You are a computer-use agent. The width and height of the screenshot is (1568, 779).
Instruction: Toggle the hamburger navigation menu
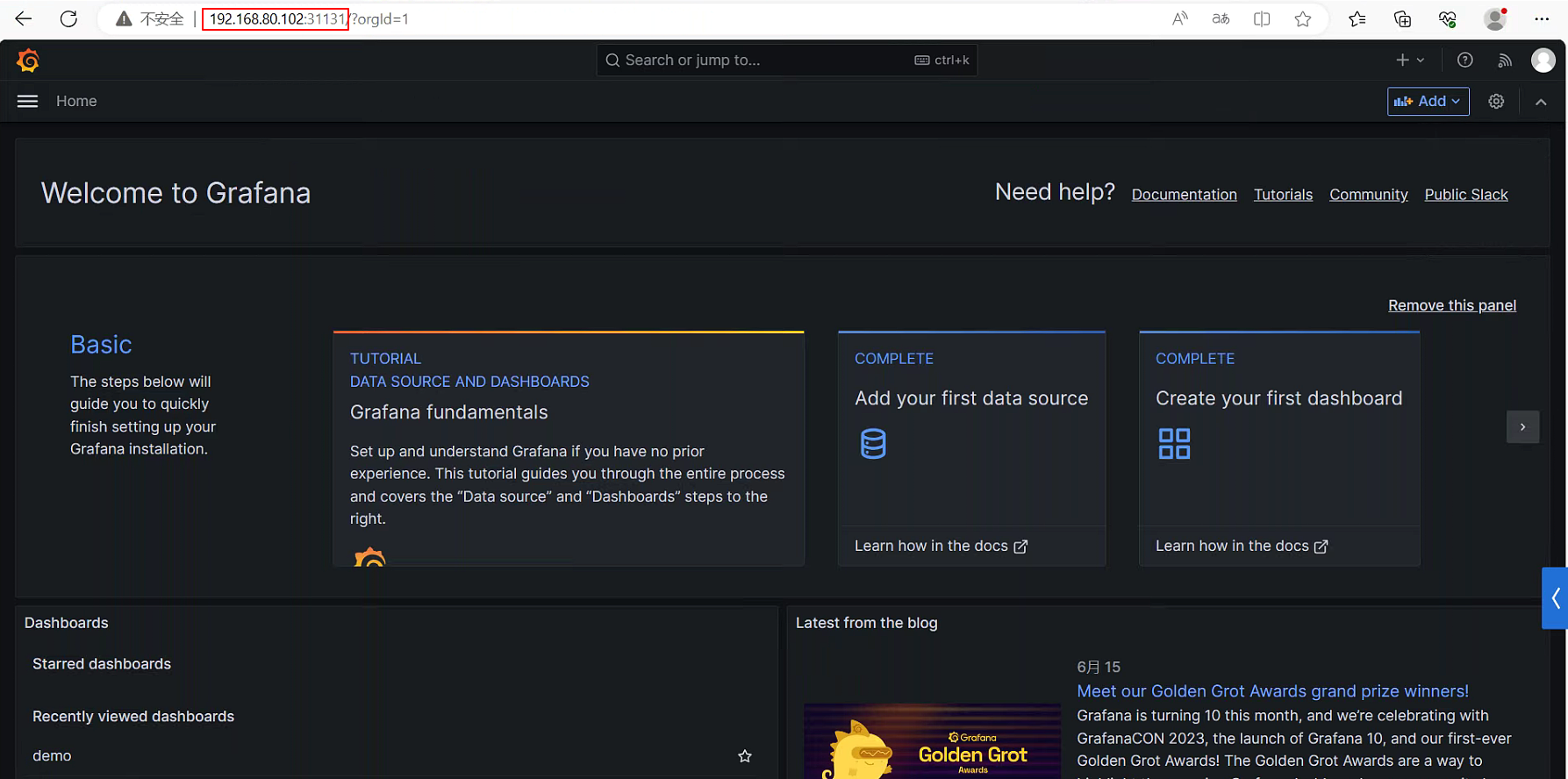tap(27, 101)
